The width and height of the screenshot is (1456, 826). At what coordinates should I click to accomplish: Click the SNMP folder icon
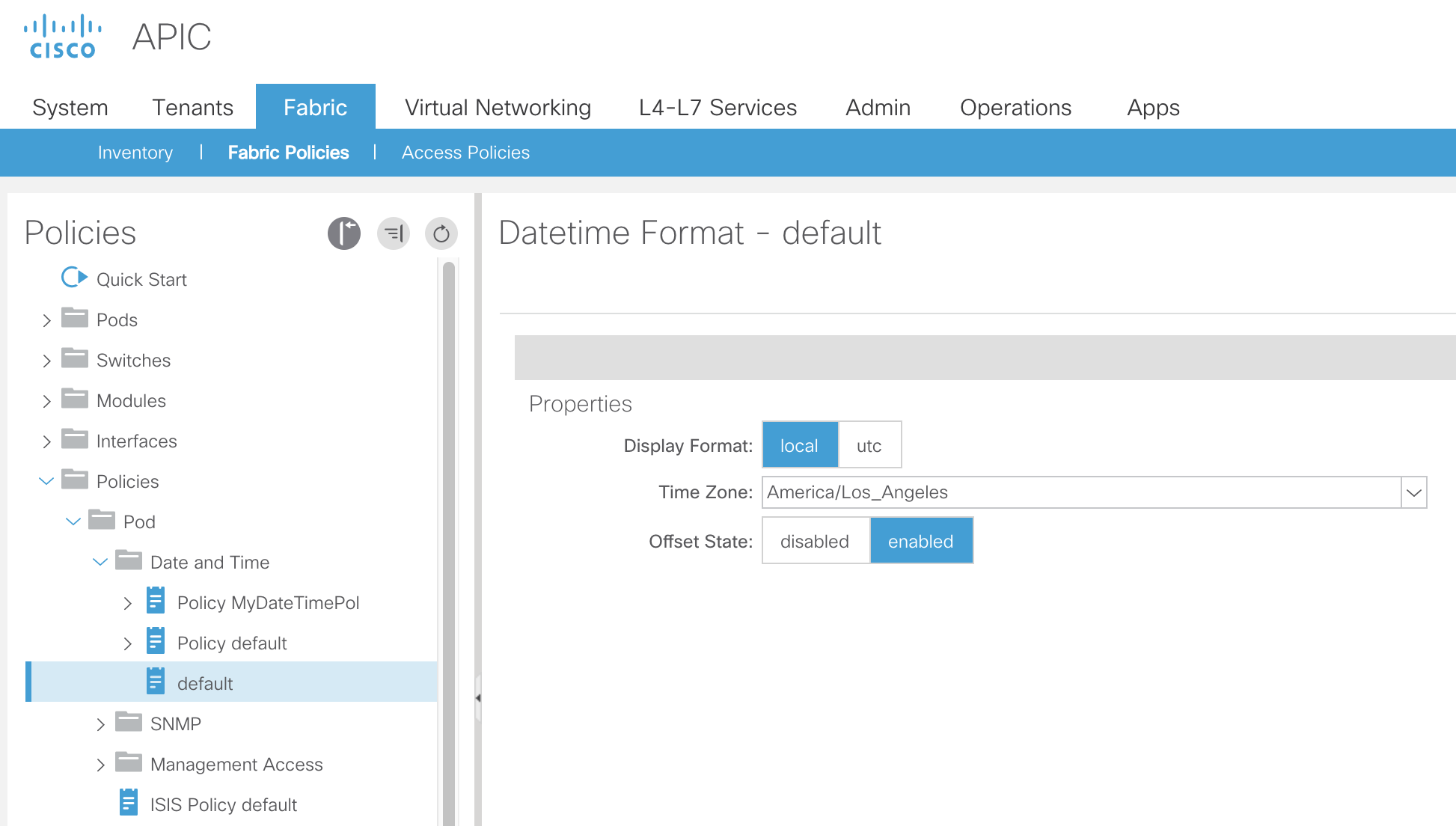coord(129,722)
